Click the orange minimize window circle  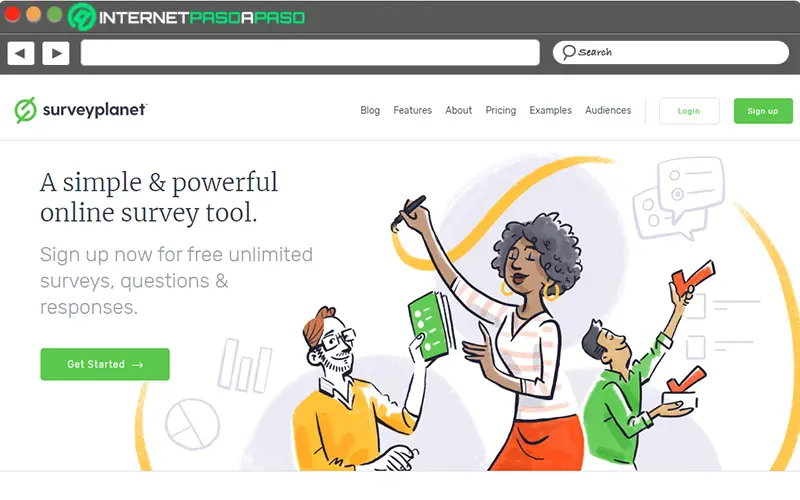(x=34, y=14)
